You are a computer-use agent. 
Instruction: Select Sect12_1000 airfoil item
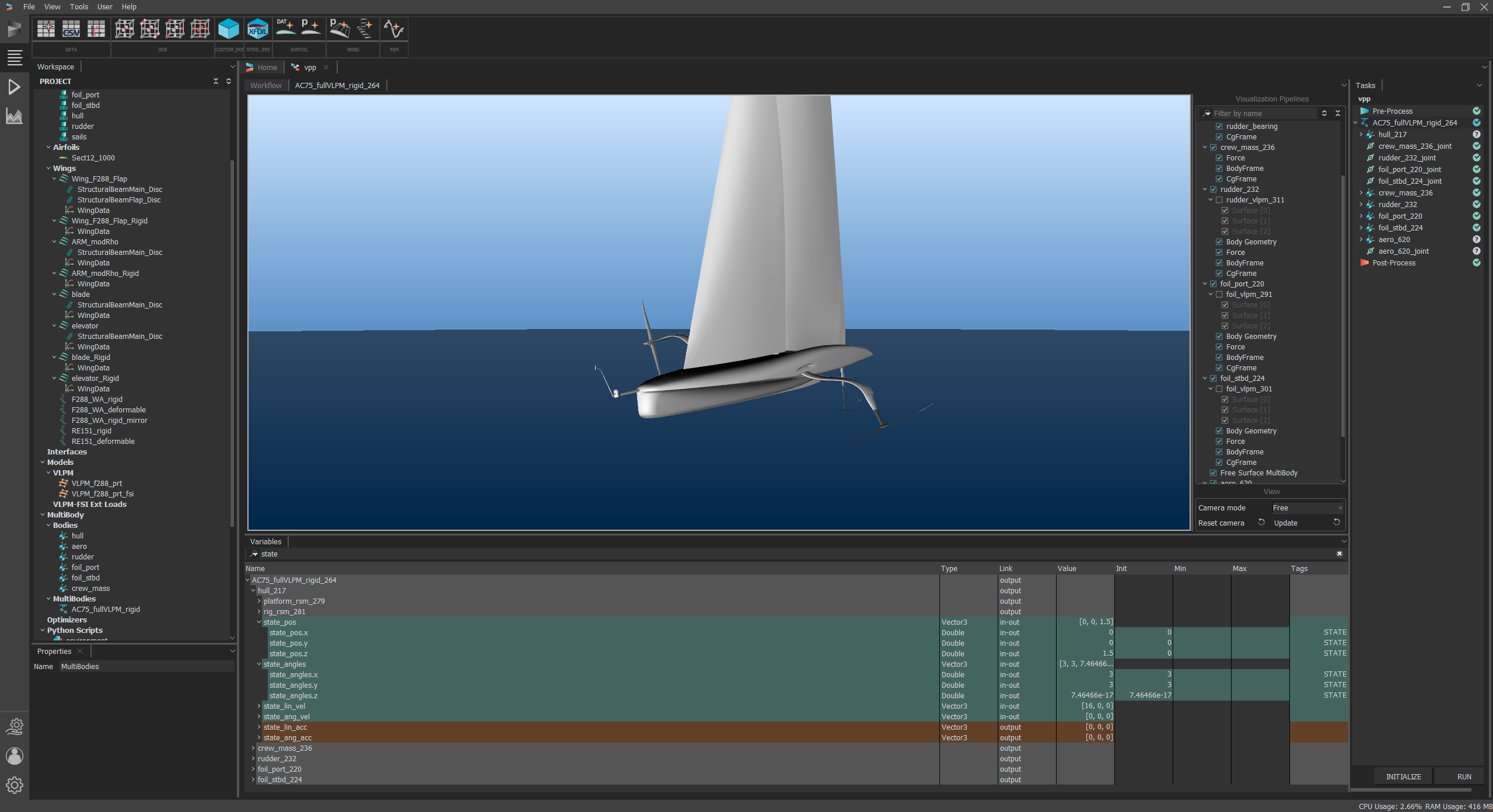pos(93,157)
